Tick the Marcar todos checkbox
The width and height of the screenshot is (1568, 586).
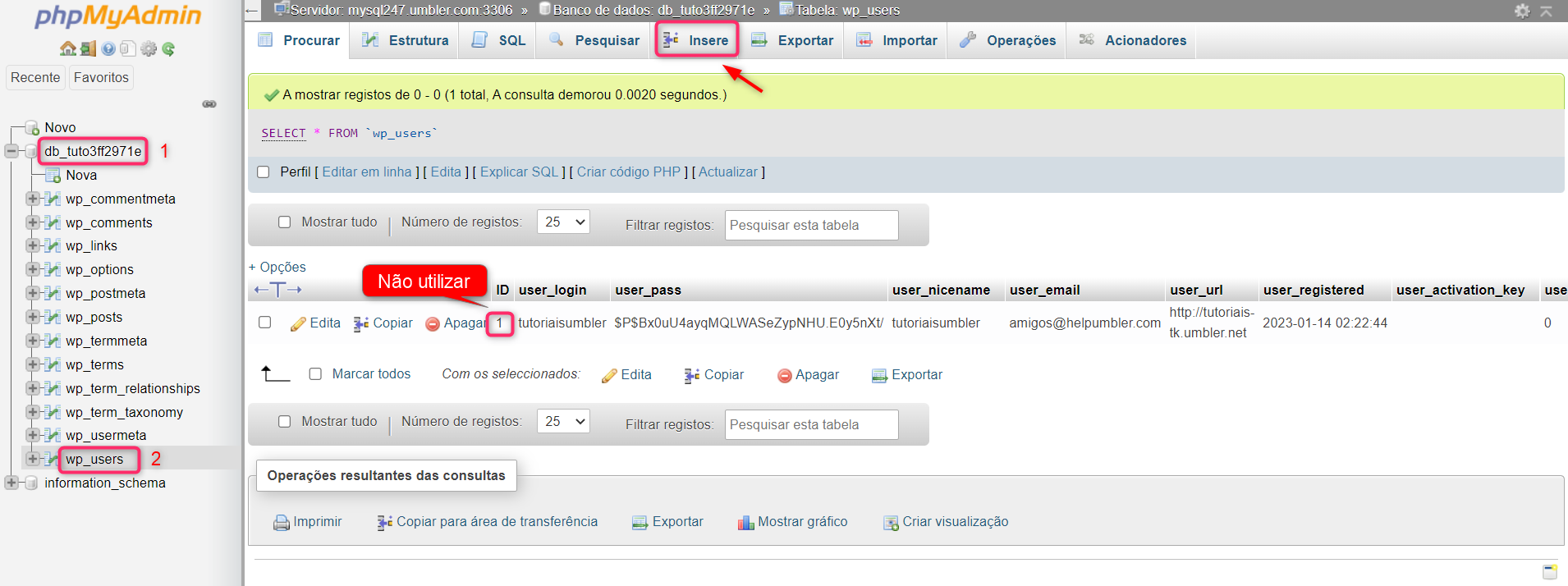(315, 374)
